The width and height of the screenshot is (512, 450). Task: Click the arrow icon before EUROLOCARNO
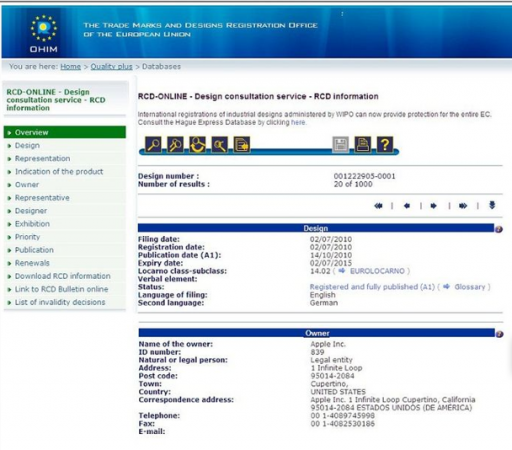(342, 271)
